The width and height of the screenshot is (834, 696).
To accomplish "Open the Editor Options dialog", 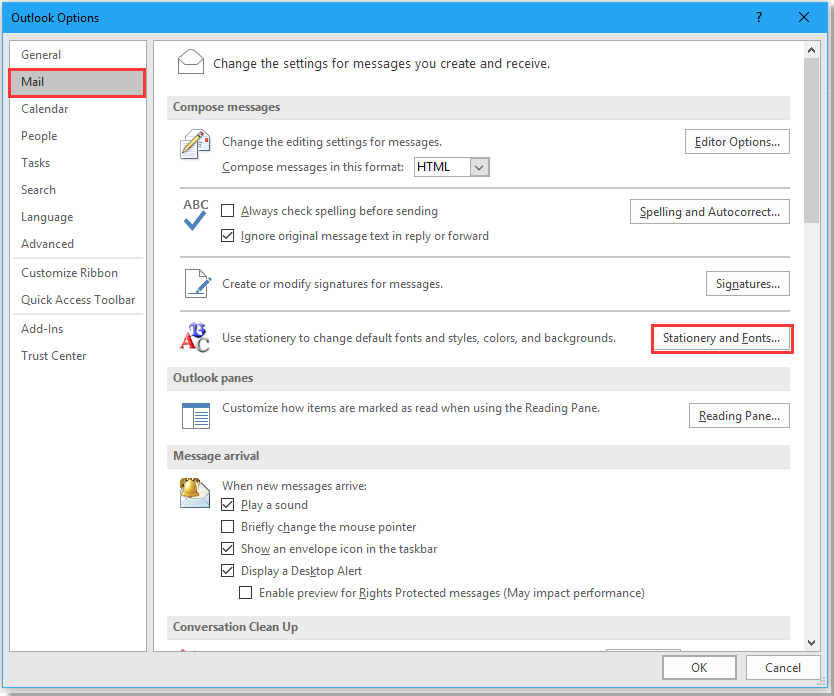I will tap(737, 141).
